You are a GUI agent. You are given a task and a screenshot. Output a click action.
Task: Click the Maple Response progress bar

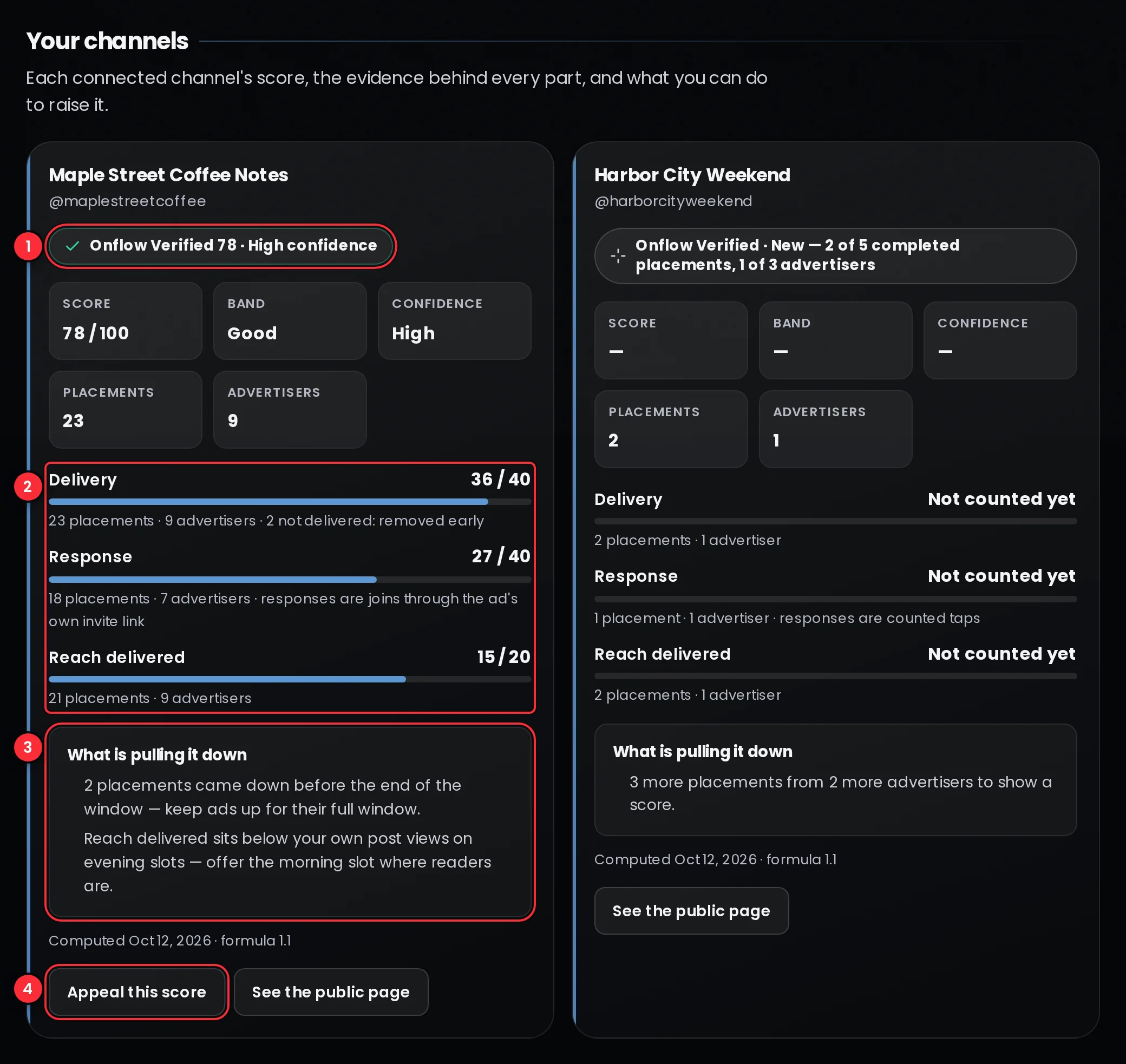[290, 580]
